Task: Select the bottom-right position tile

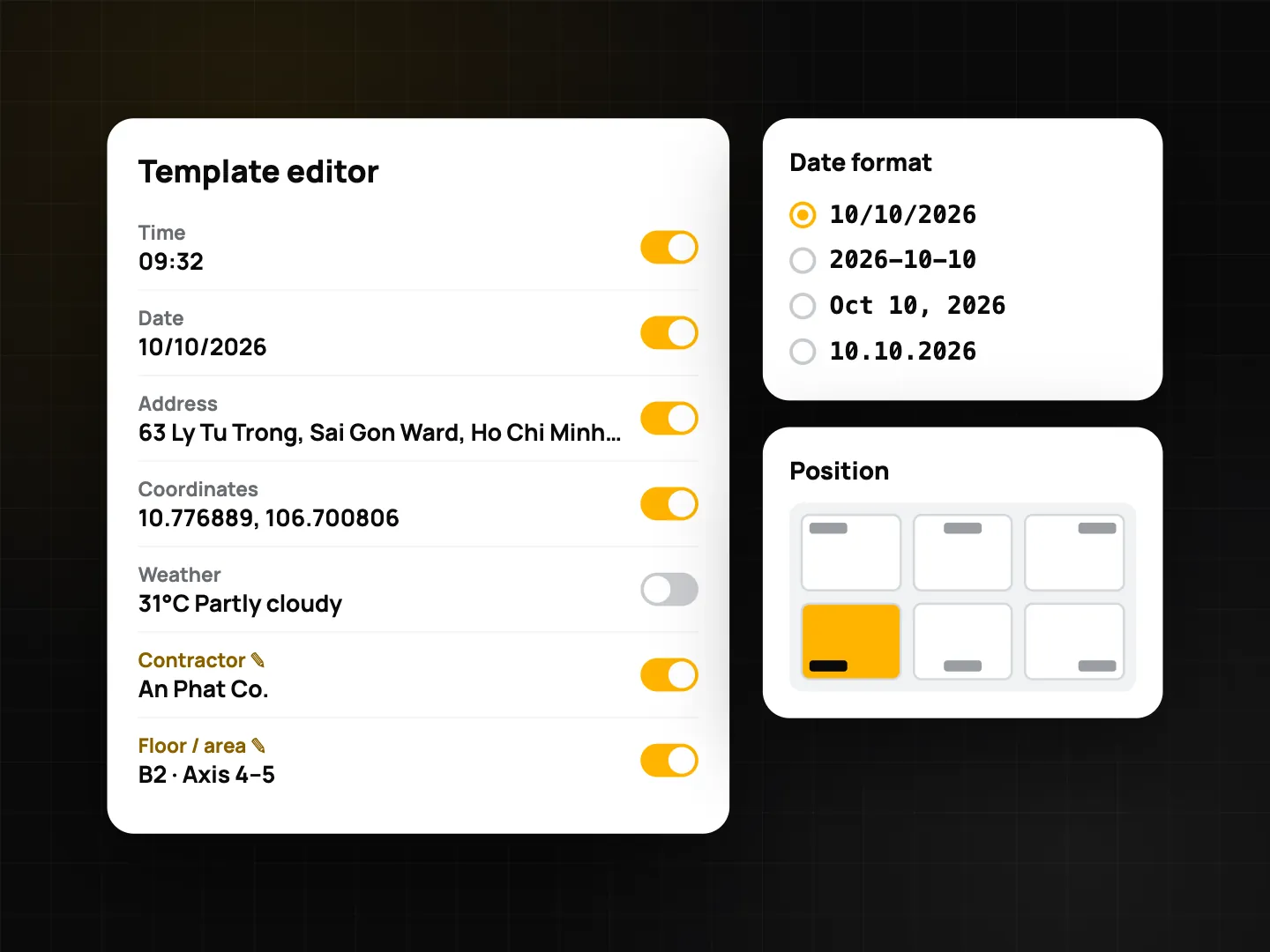Action: (1074, 641)
